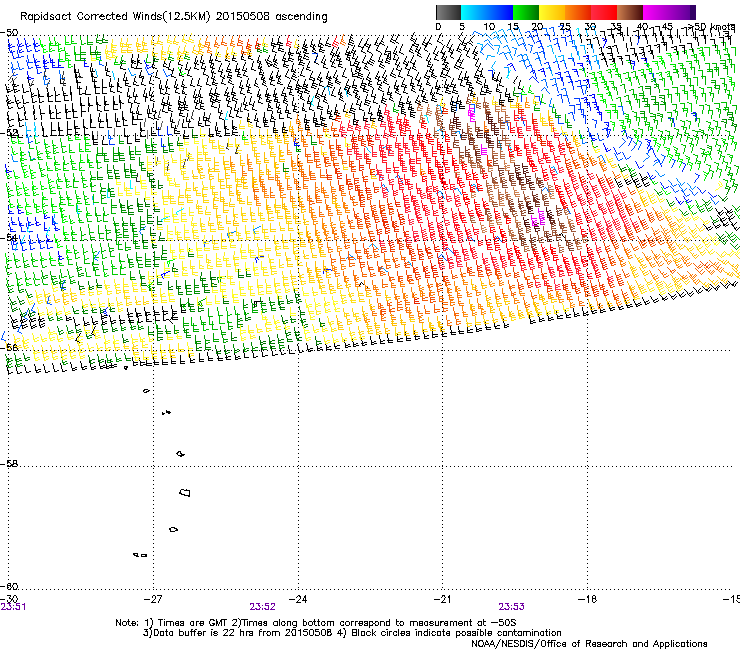Image resolution: width=740 pixels, height=650 pixels.
Task: Click the legend label '25'
Action: 565,27
